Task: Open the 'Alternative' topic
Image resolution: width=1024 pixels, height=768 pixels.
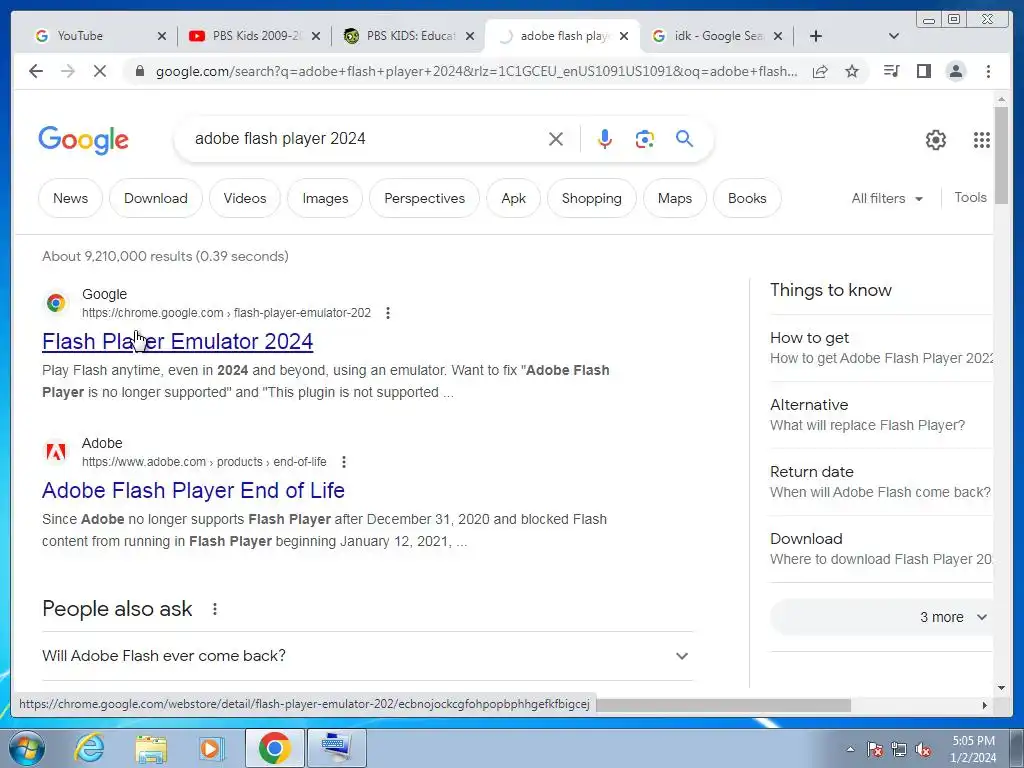Action: pos(881,415)
